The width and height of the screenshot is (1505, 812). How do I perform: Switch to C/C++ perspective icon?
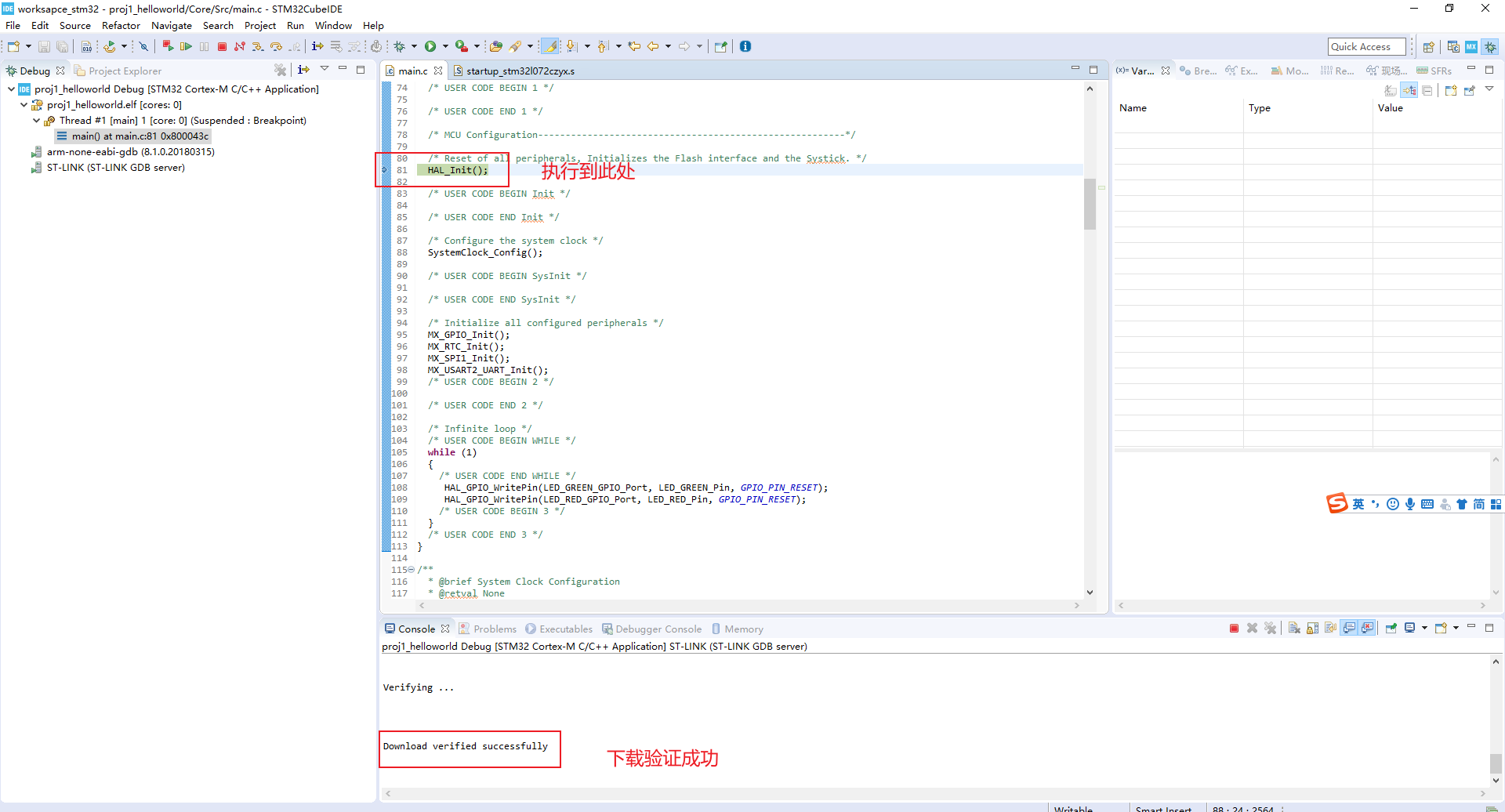[1453, 47]
